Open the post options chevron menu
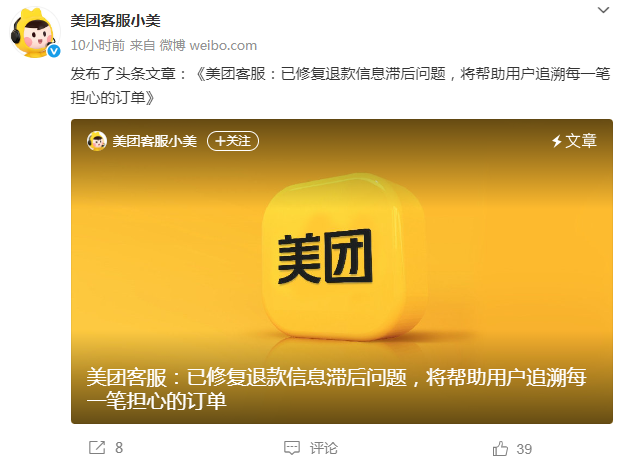 [x=603, y=10]
